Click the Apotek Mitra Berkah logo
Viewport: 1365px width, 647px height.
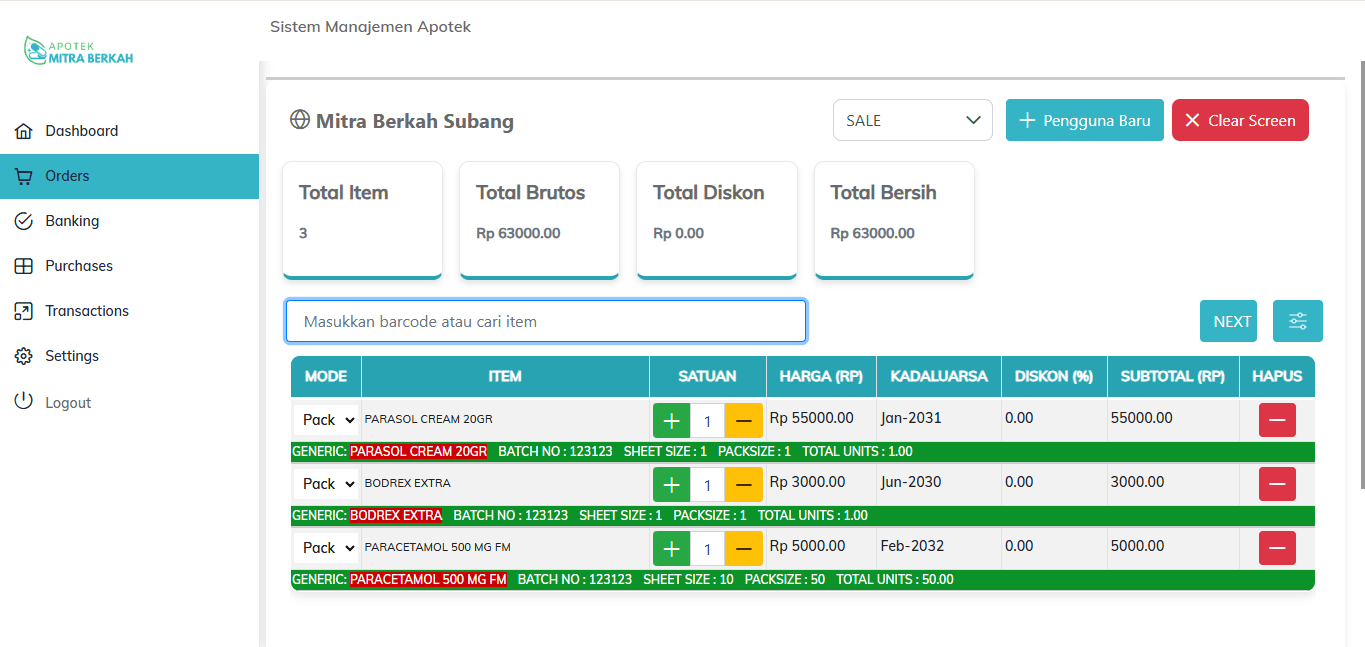pyautogui.click(x=79, y=51)
